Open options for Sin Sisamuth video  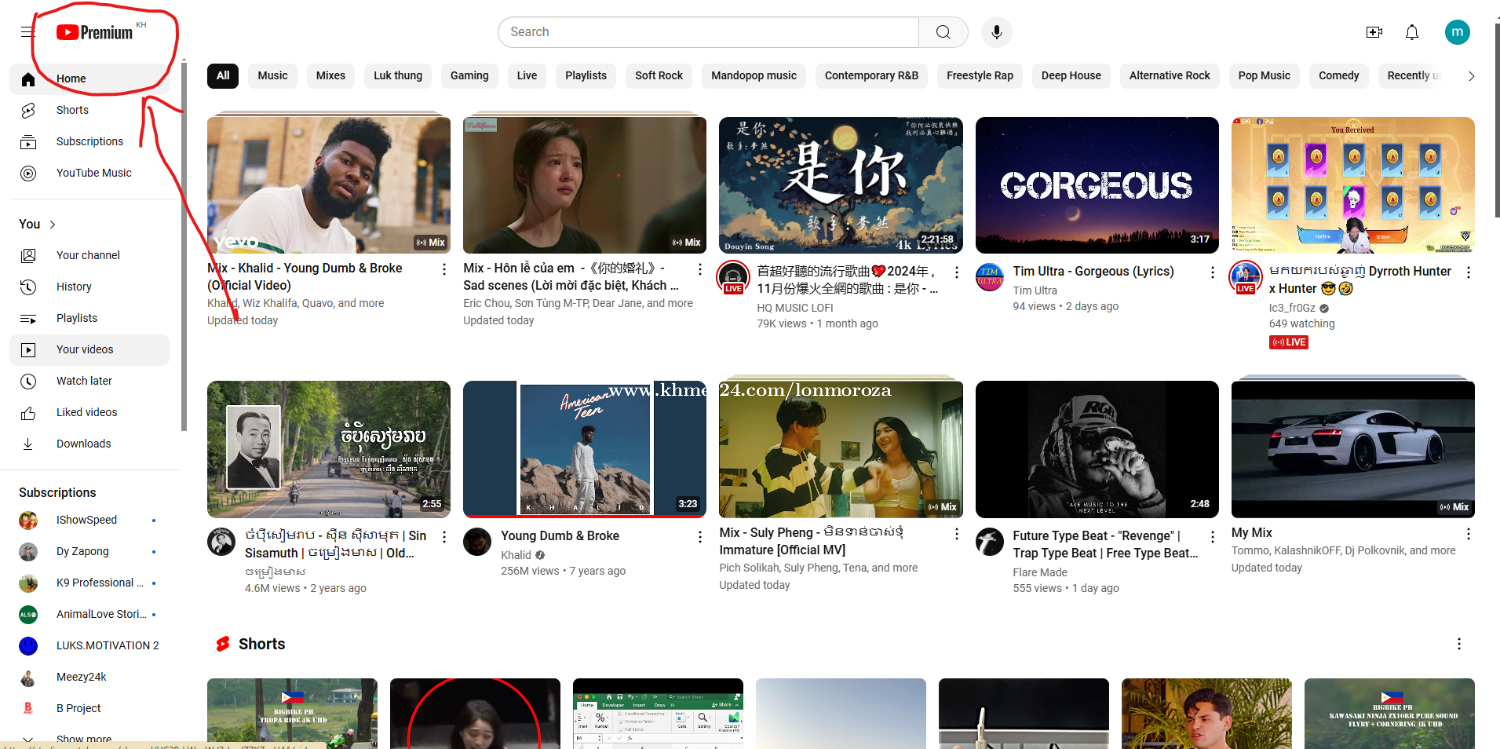pos(444,537)
